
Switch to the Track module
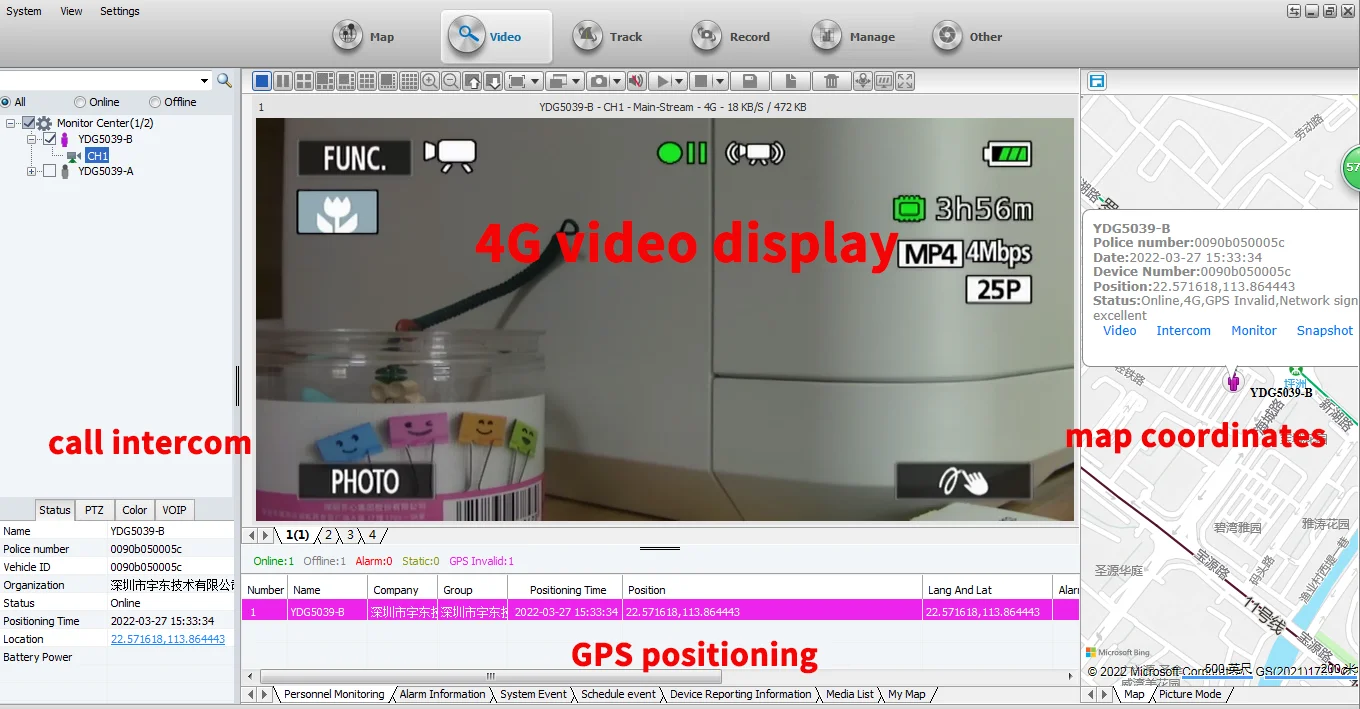[x=608, y=37]
